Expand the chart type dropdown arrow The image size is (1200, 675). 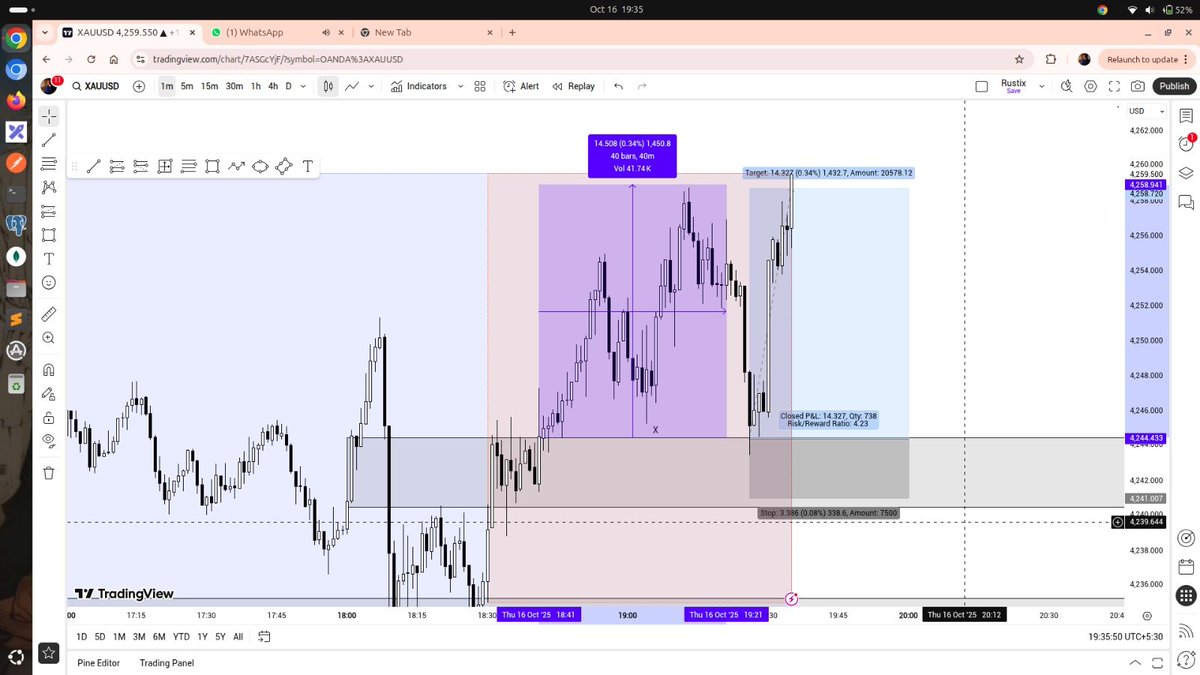[x=371, y=86]
